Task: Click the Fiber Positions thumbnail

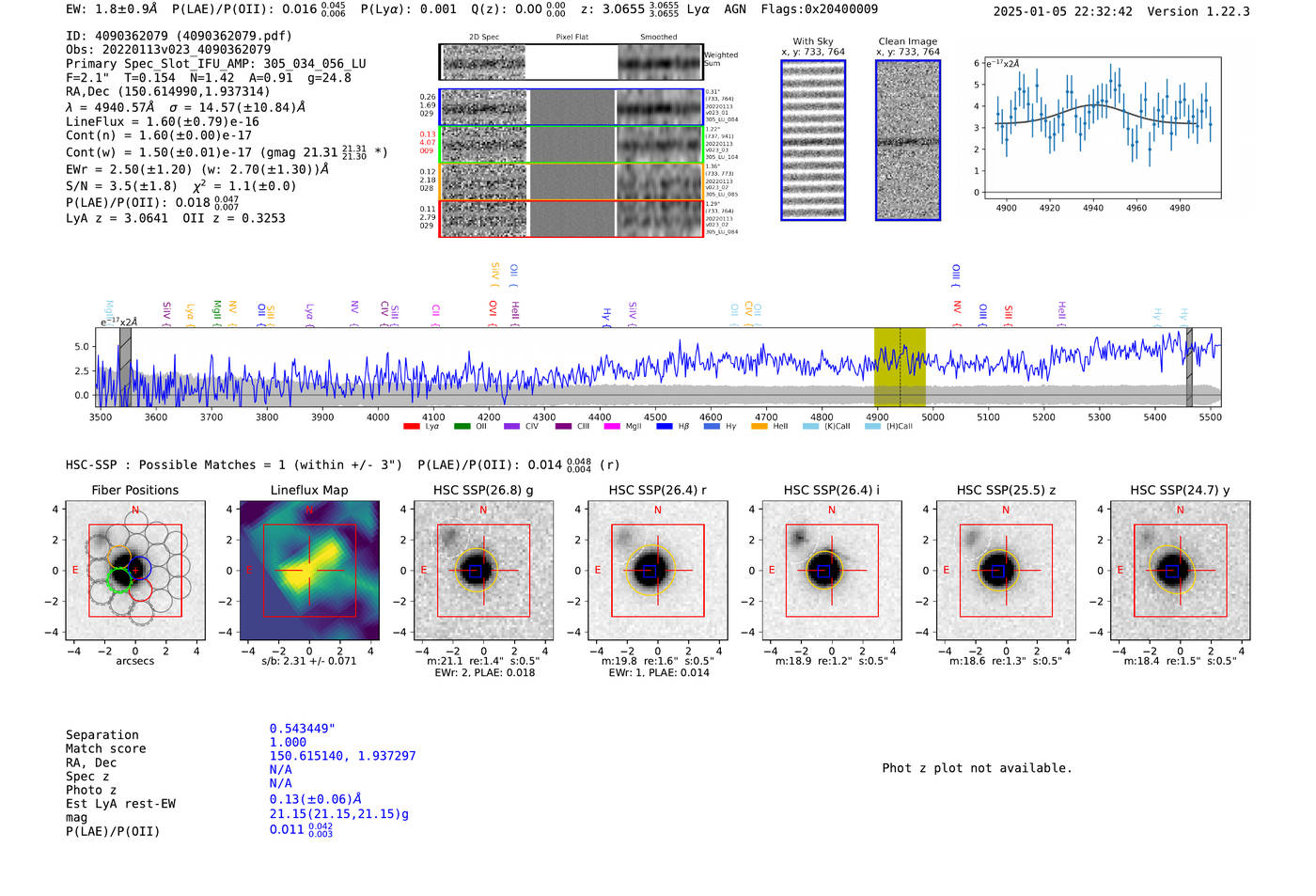Action: 135,571
